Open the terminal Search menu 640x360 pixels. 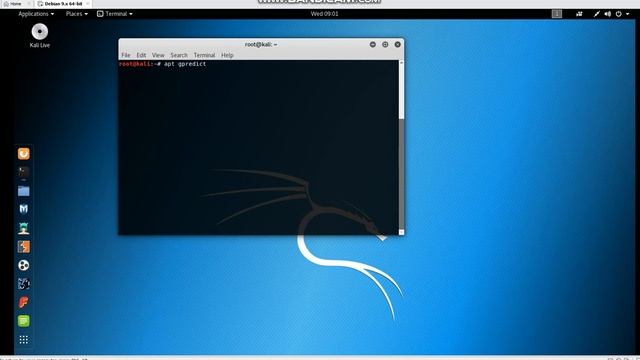click(179, 55)
